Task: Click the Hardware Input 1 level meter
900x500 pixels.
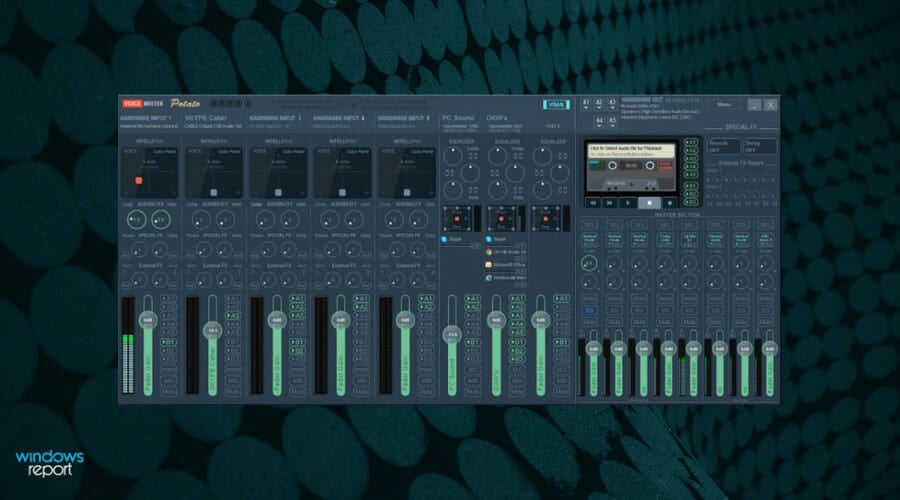Action: (x=128, y=346)
